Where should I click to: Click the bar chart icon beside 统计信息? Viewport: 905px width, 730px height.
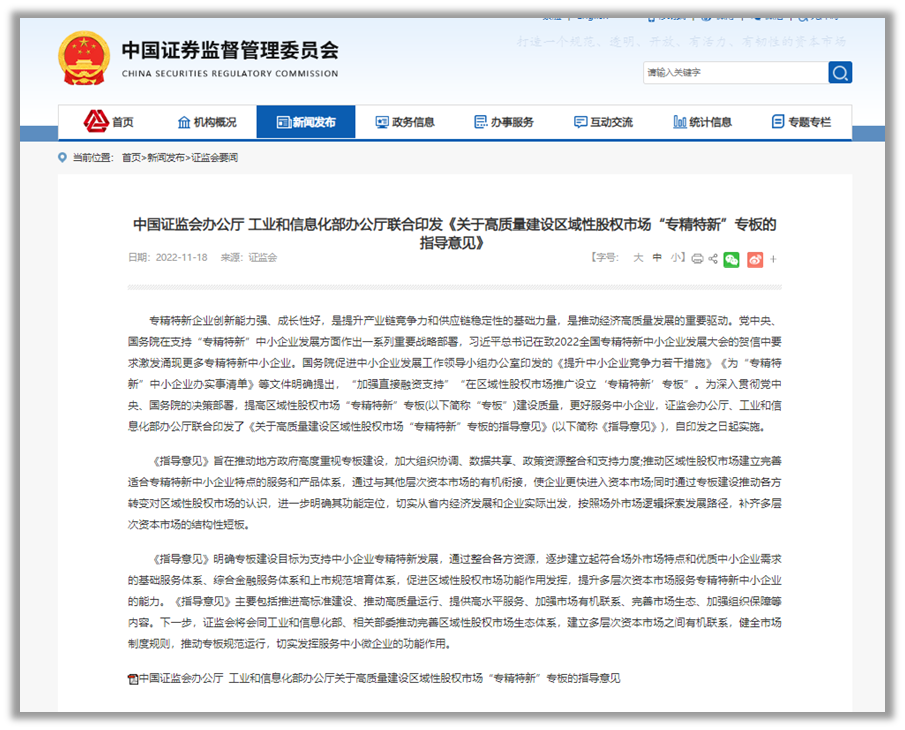coord(680,122)
